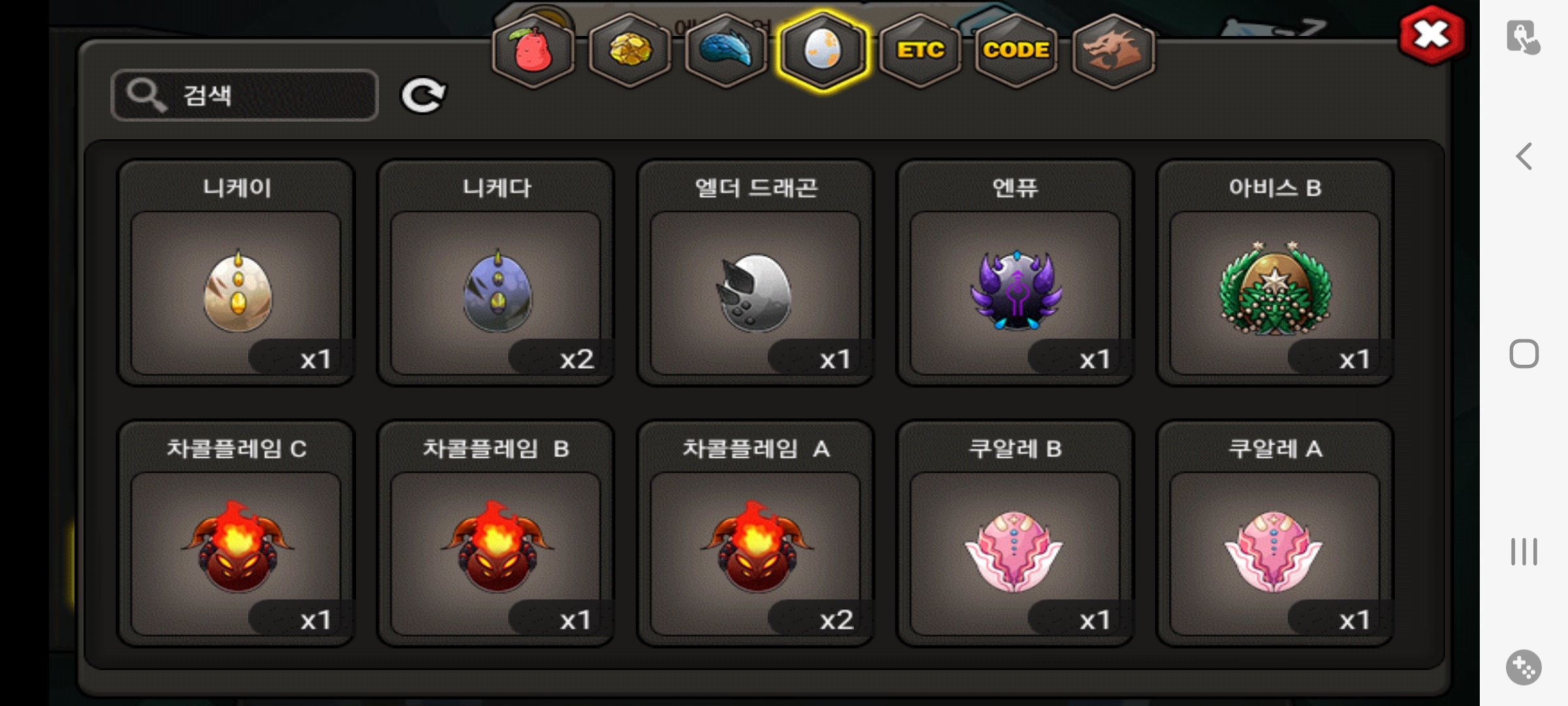
Task: Select the 니케다 egg item
Action: [x=496, y=273]
